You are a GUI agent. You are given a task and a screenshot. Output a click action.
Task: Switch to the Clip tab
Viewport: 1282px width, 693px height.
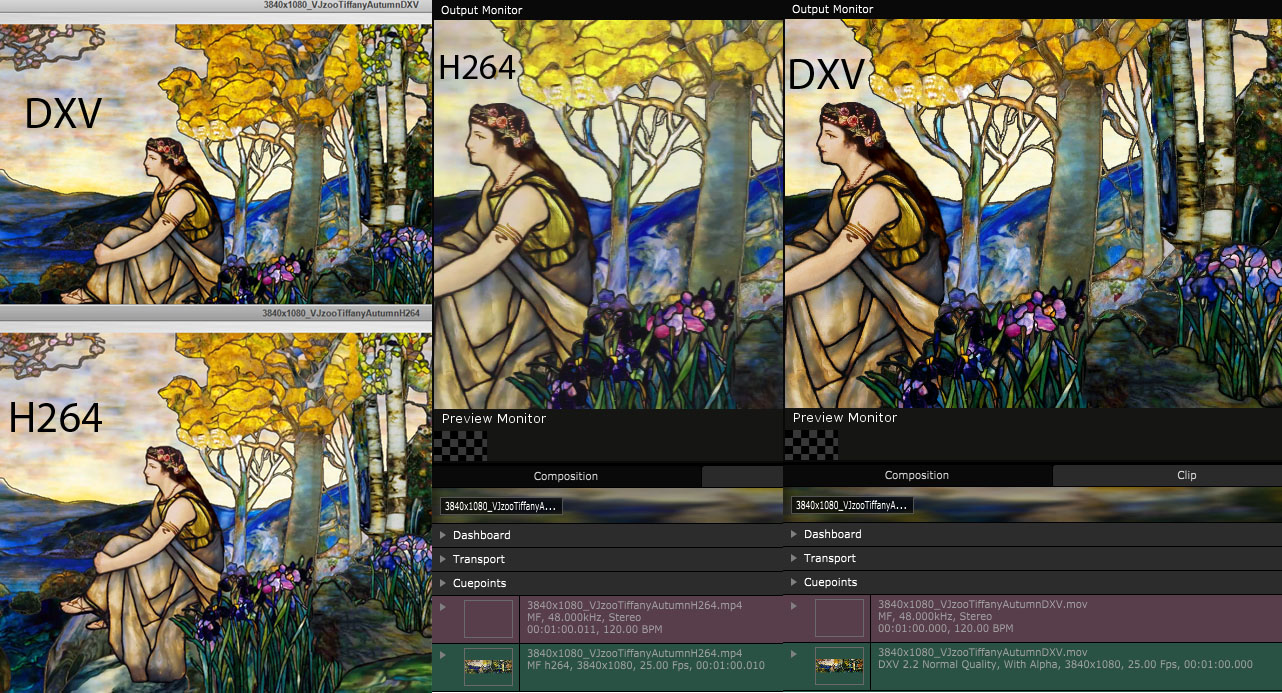pos(1186,475)
